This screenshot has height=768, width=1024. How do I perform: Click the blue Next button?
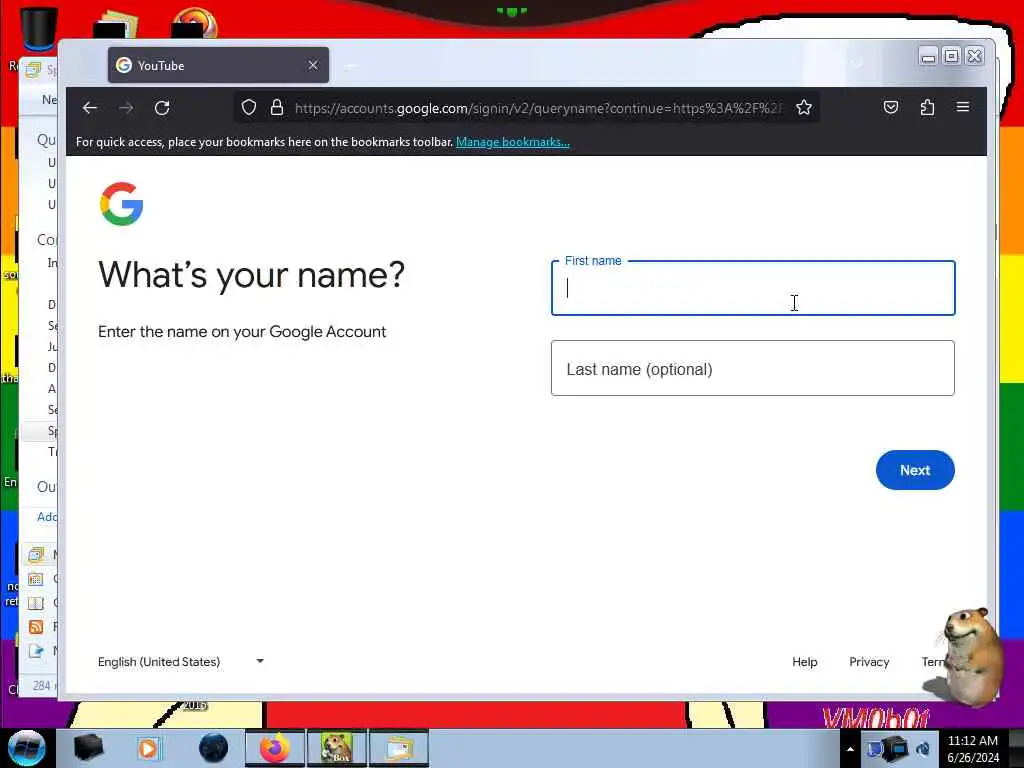[915, 470]
